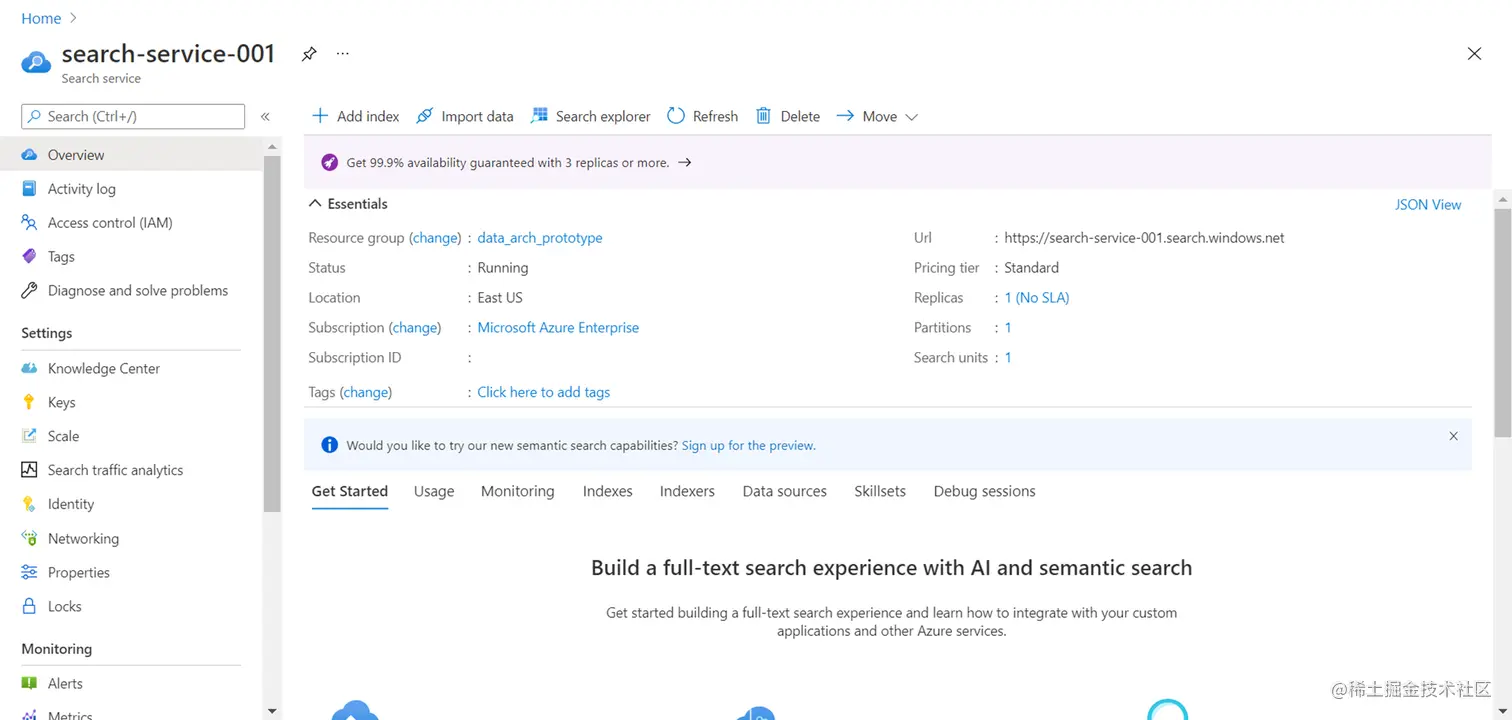Click the availability banner arrow

tap(685, 162)
